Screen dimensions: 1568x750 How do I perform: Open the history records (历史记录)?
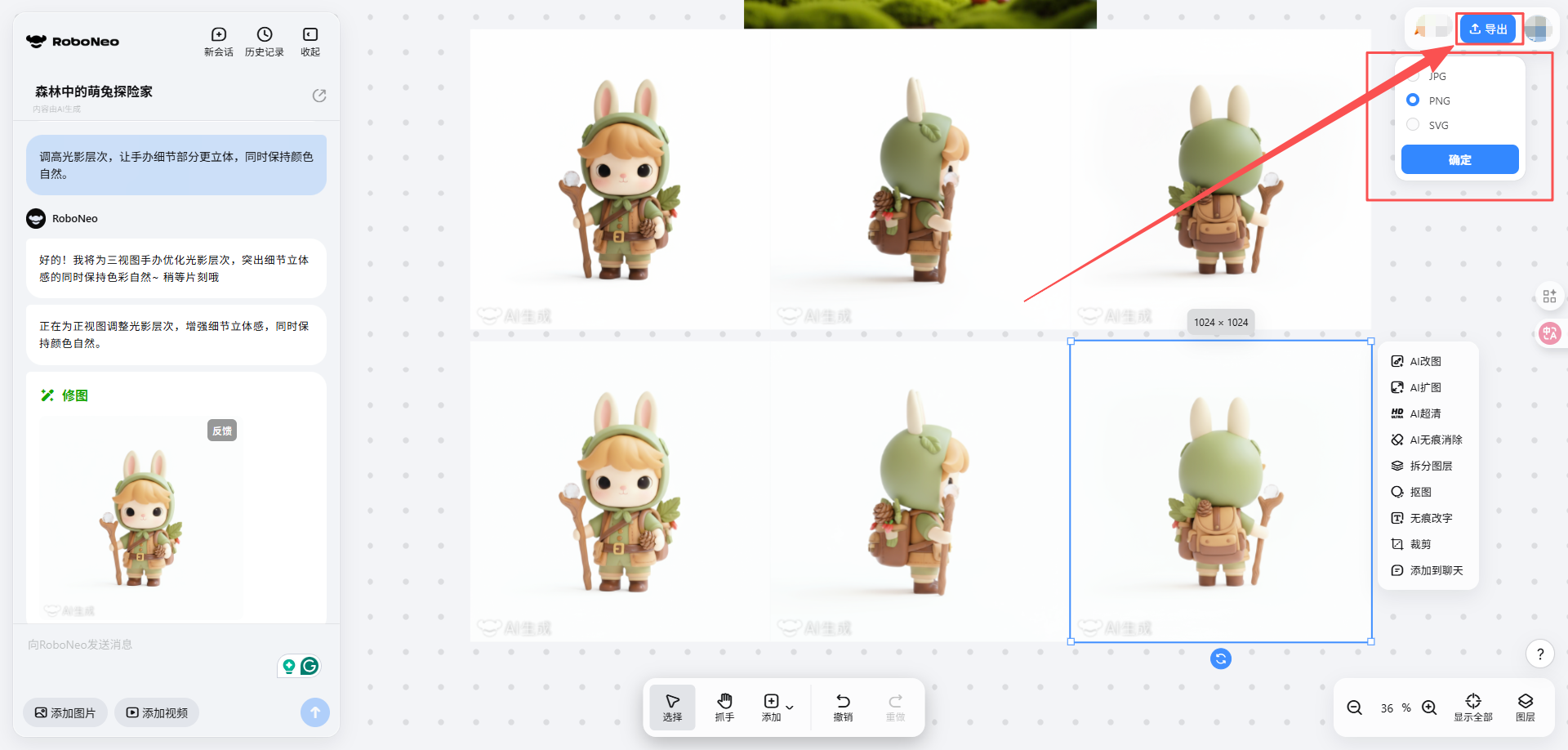coord(264,41)
